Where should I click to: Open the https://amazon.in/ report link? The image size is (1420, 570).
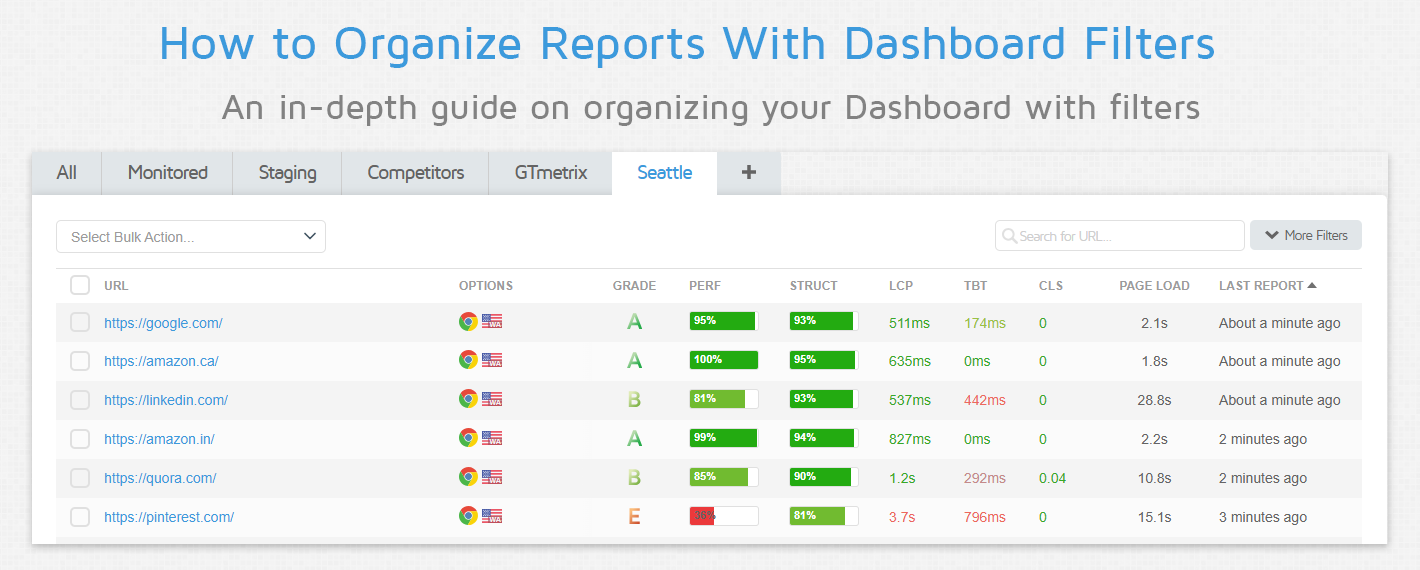click(x=159, y=440)
